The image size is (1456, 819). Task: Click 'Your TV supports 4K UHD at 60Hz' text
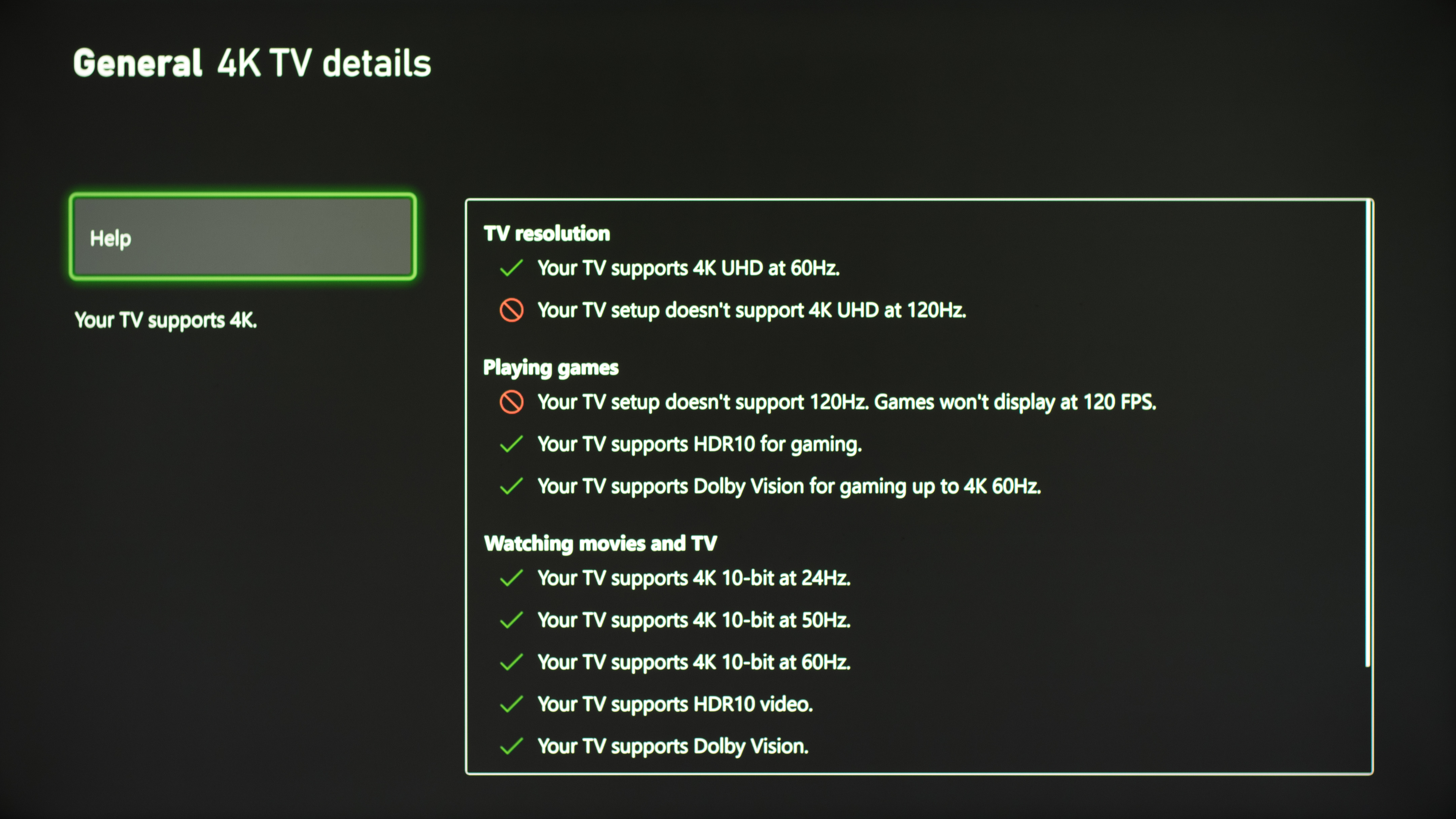click(688, 268)
